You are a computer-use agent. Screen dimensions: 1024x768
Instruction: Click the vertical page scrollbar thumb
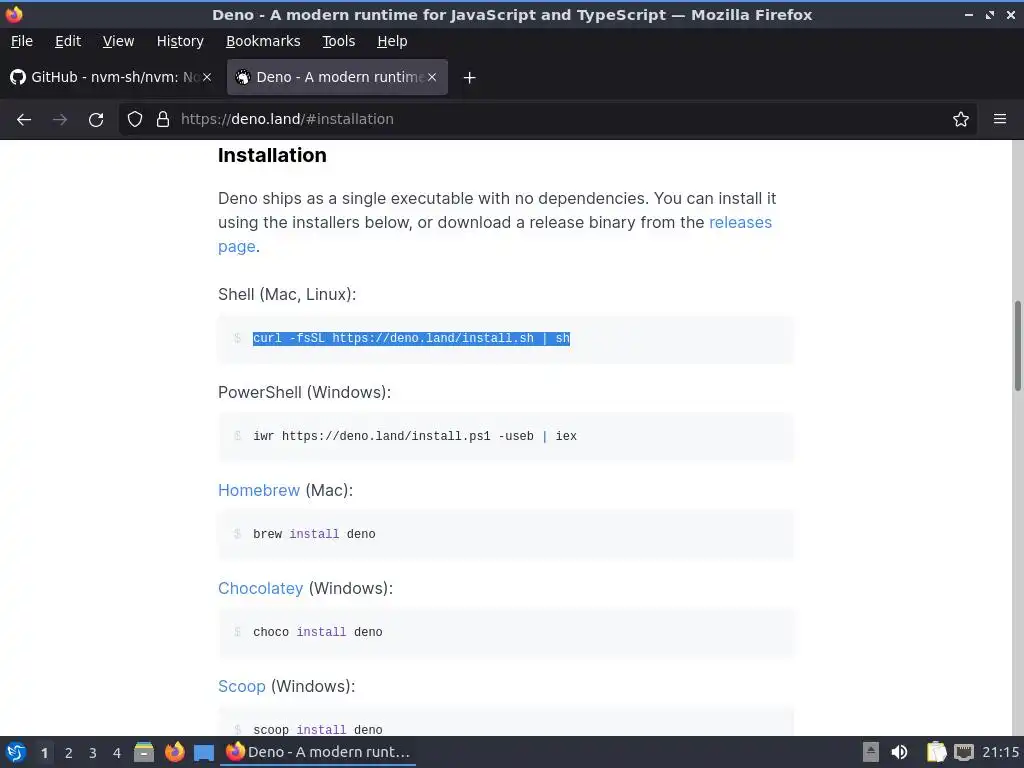click(1017, 346)
